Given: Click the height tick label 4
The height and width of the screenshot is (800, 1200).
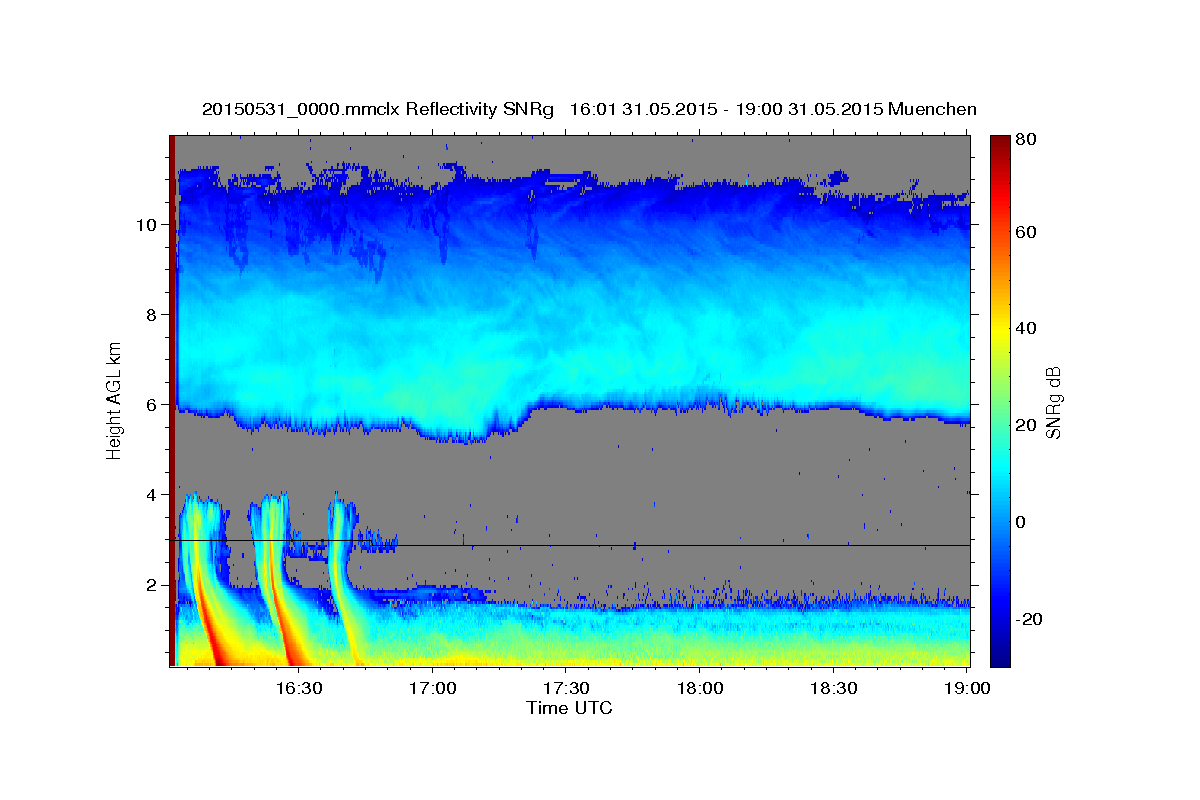Looking at the screenshot, I should pyautogui.click(x=152, y=495).
